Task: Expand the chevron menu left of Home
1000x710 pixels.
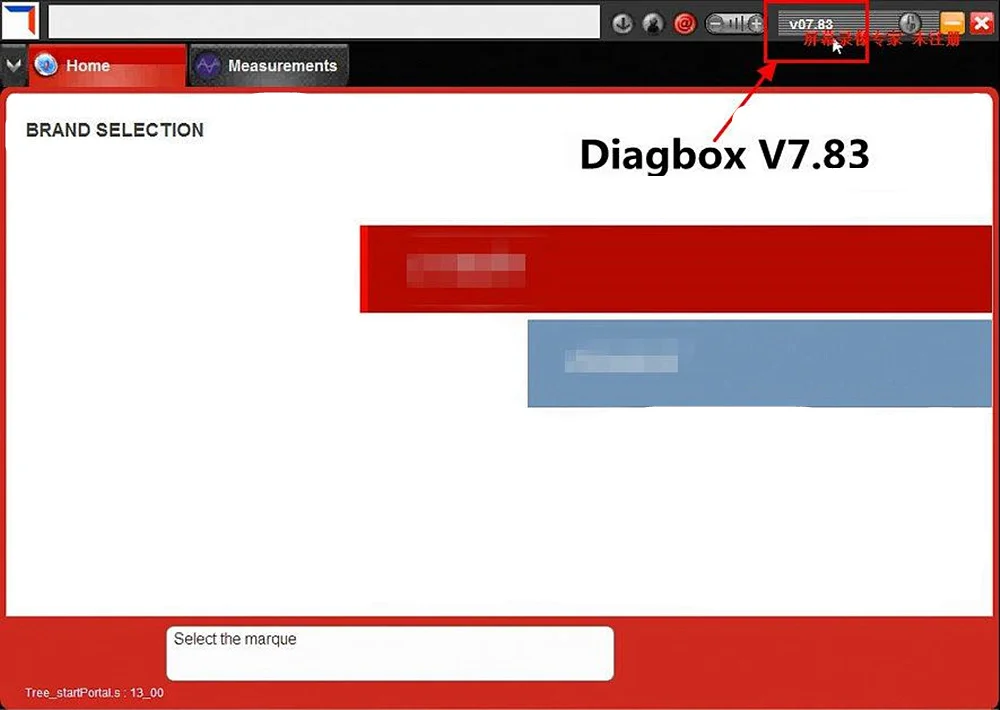Action: [13, 65]
